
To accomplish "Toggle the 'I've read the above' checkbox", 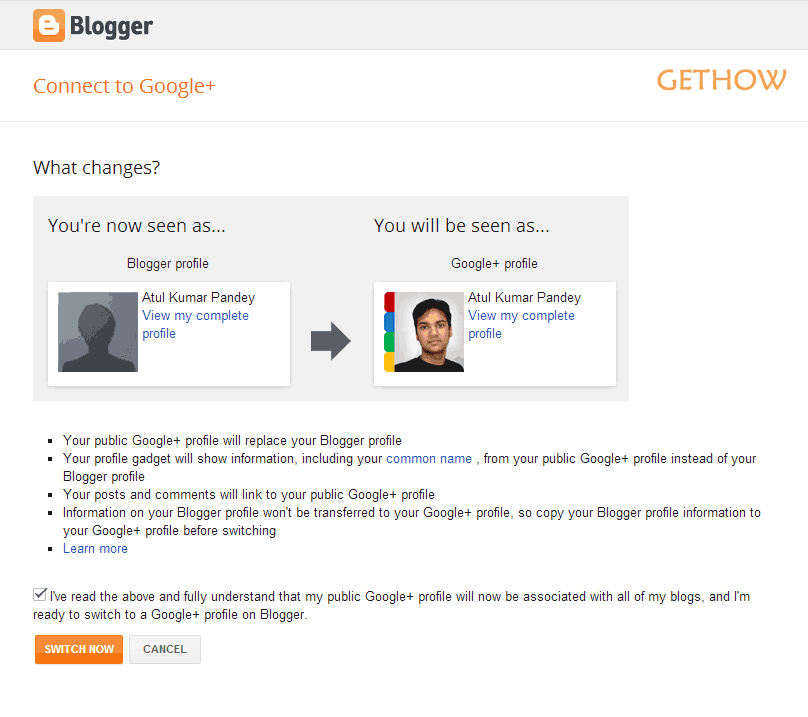I will 40,594.
